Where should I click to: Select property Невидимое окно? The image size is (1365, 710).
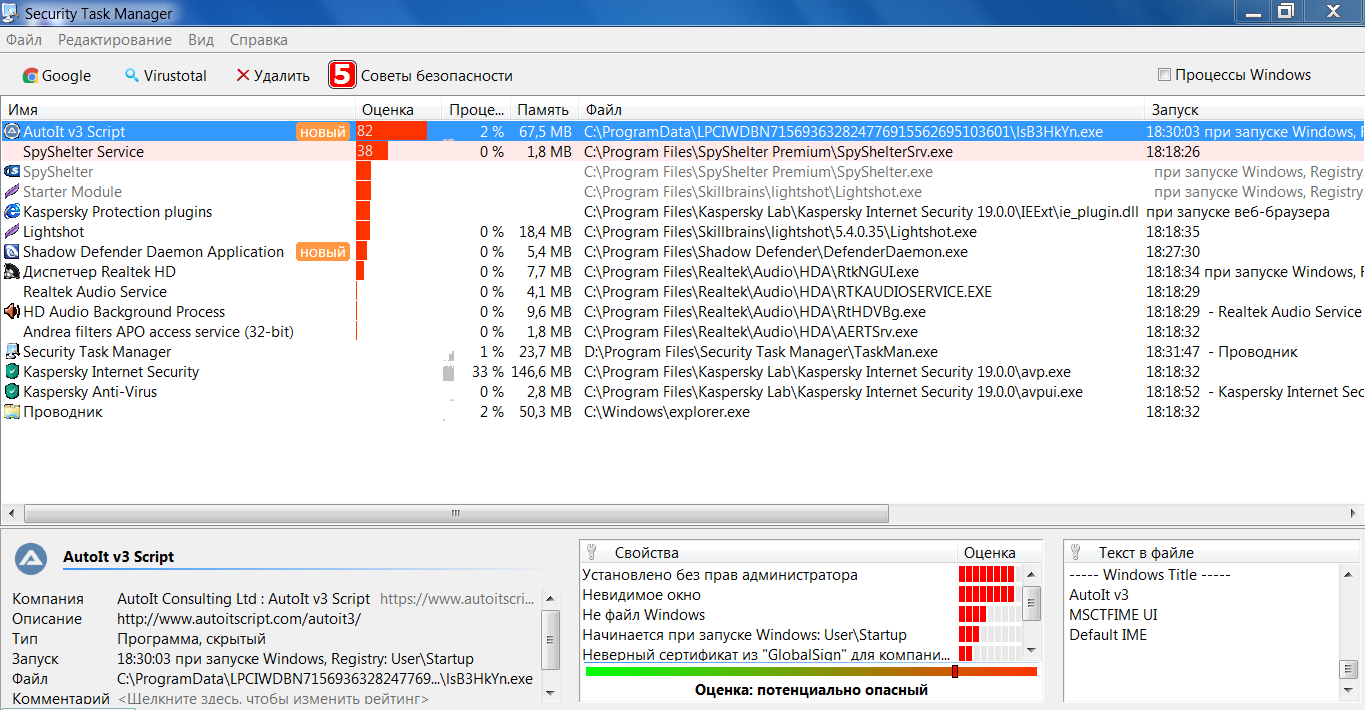coord(641,595)
